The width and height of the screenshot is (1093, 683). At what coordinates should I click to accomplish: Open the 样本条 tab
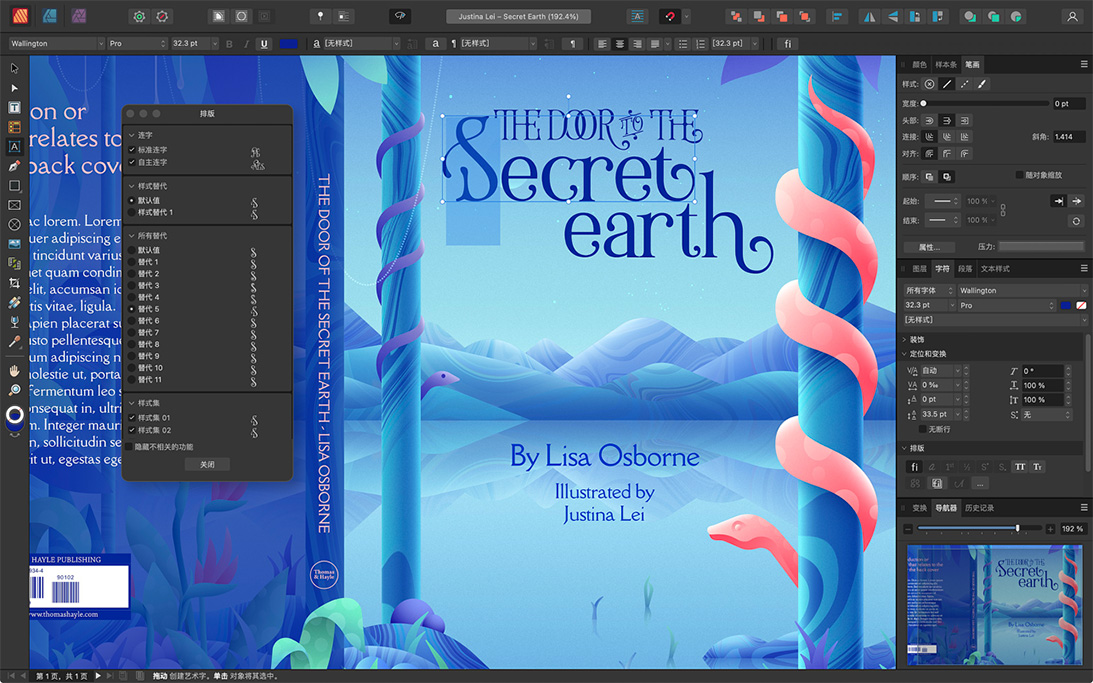point(945,65)
